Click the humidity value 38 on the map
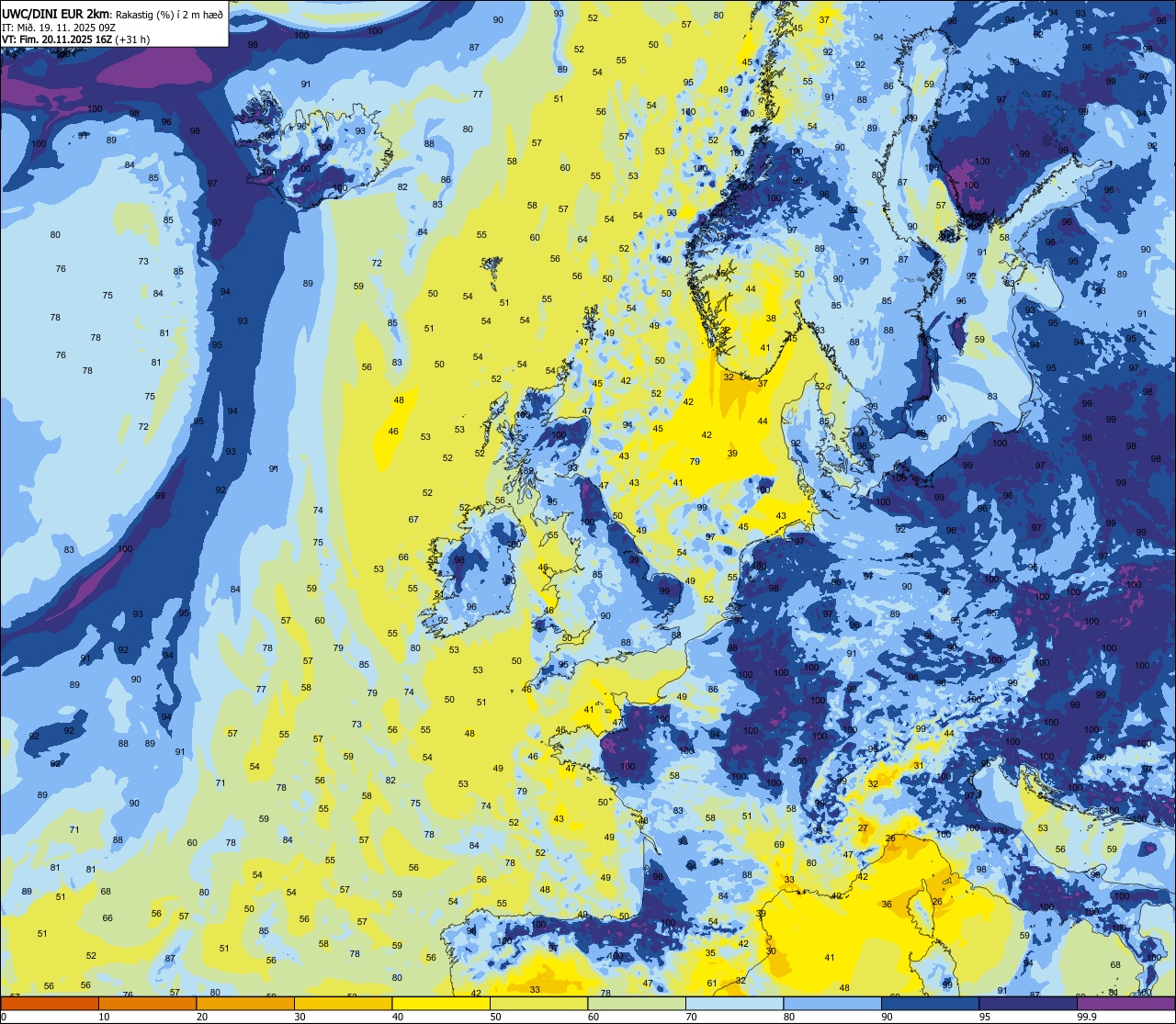Image resolution: width=1176 pixels, height=1024 pixels. [771, 319]
